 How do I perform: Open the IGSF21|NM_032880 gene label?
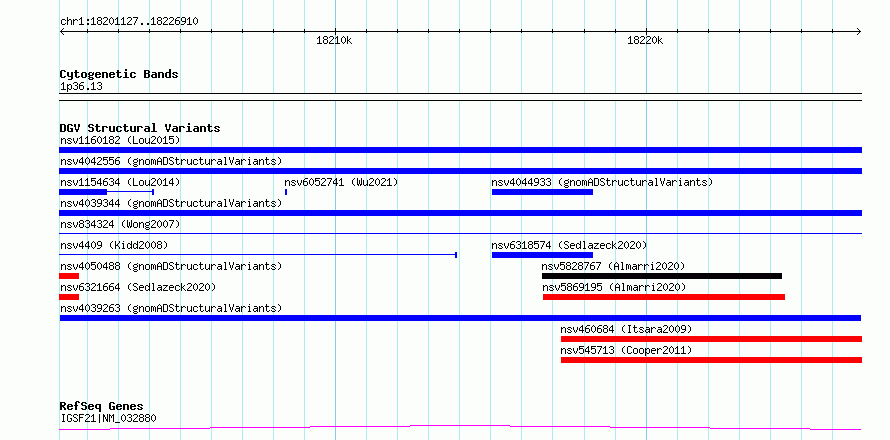tap(108, 418)
